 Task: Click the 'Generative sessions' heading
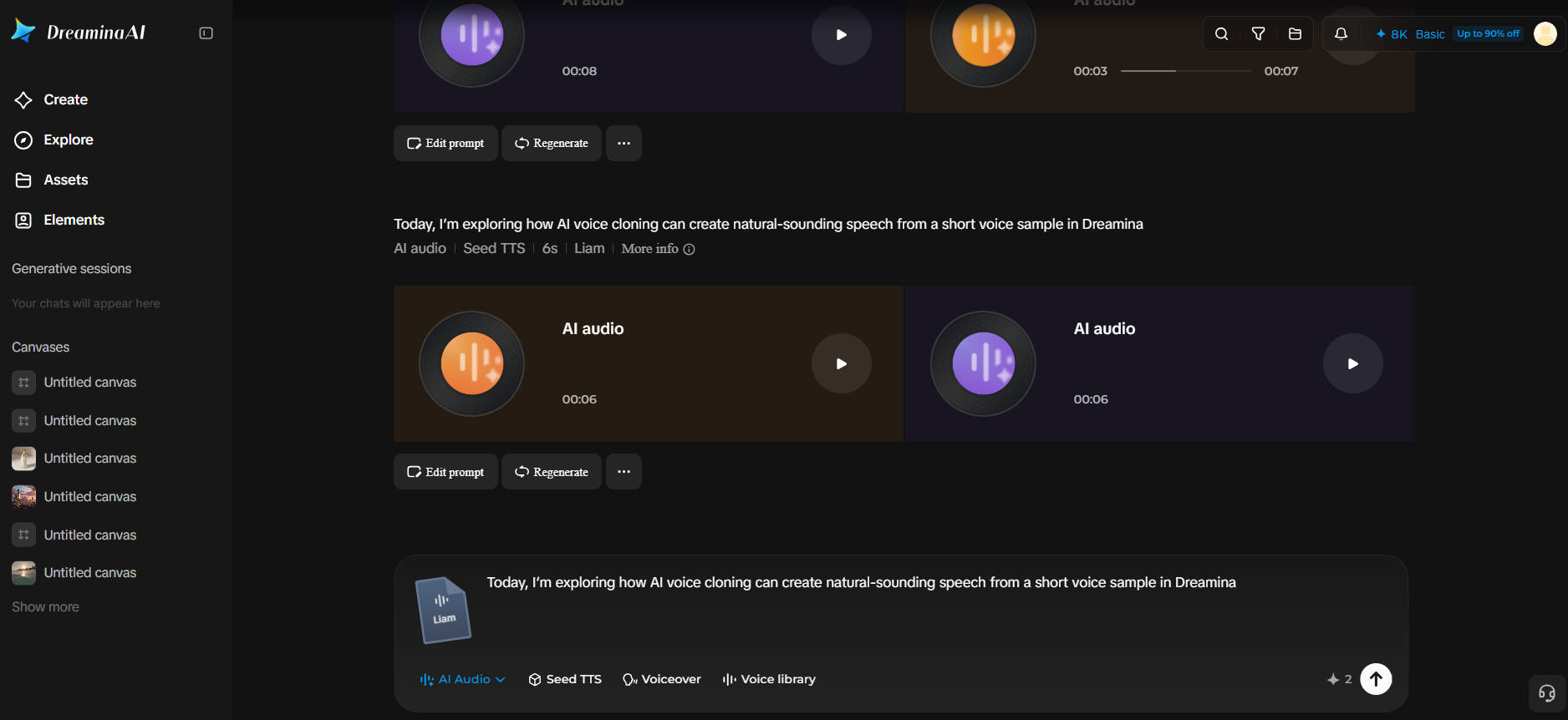pos(72,269)
